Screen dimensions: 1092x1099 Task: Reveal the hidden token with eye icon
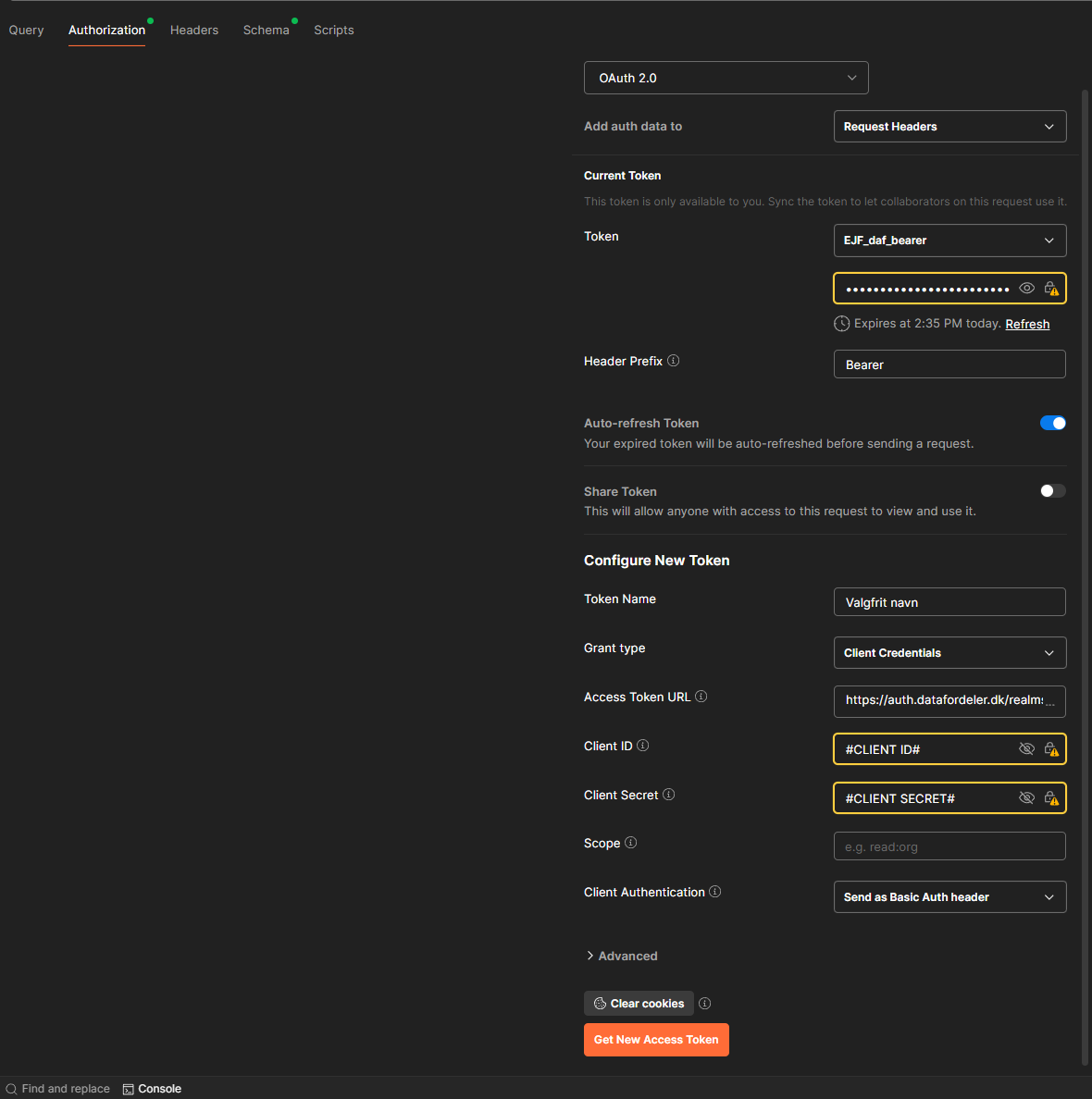point(1026,289)
